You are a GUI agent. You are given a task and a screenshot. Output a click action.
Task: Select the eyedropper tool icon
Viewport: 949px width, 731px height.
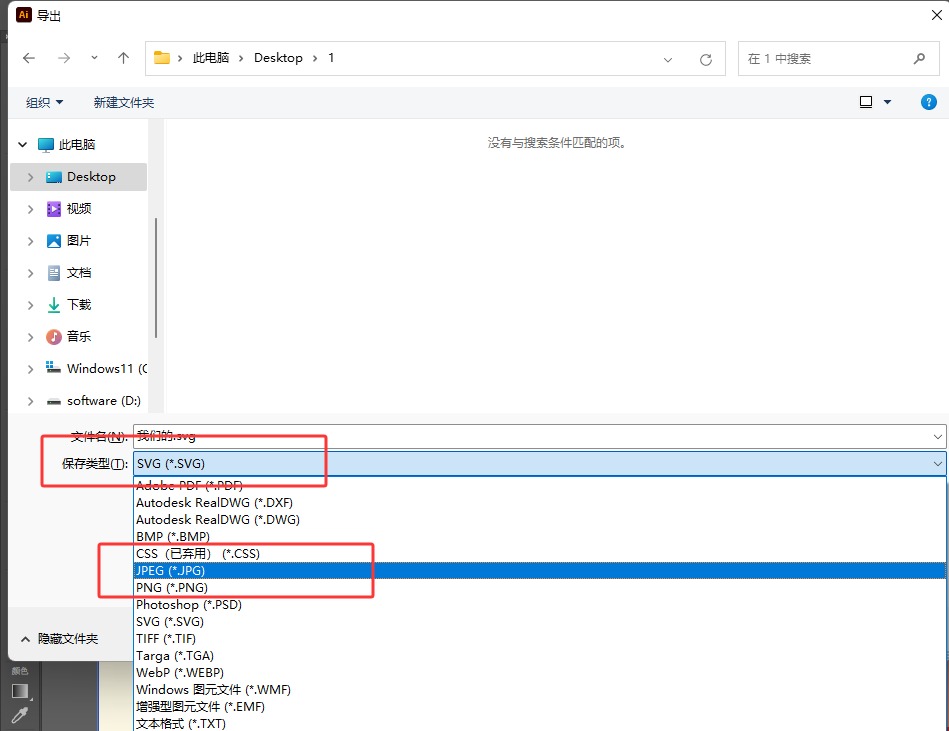pyautogui.click(x=18, y=714)
